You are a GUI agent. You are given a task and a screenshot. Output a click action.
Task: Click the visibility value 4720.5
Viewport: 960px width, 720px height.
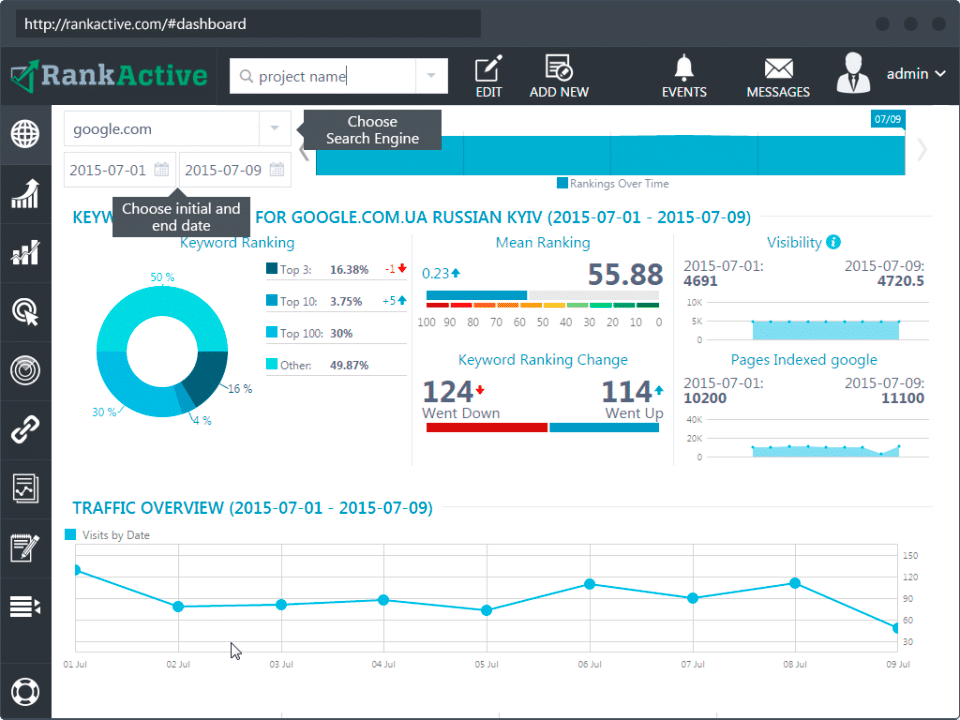coord(900,281)
